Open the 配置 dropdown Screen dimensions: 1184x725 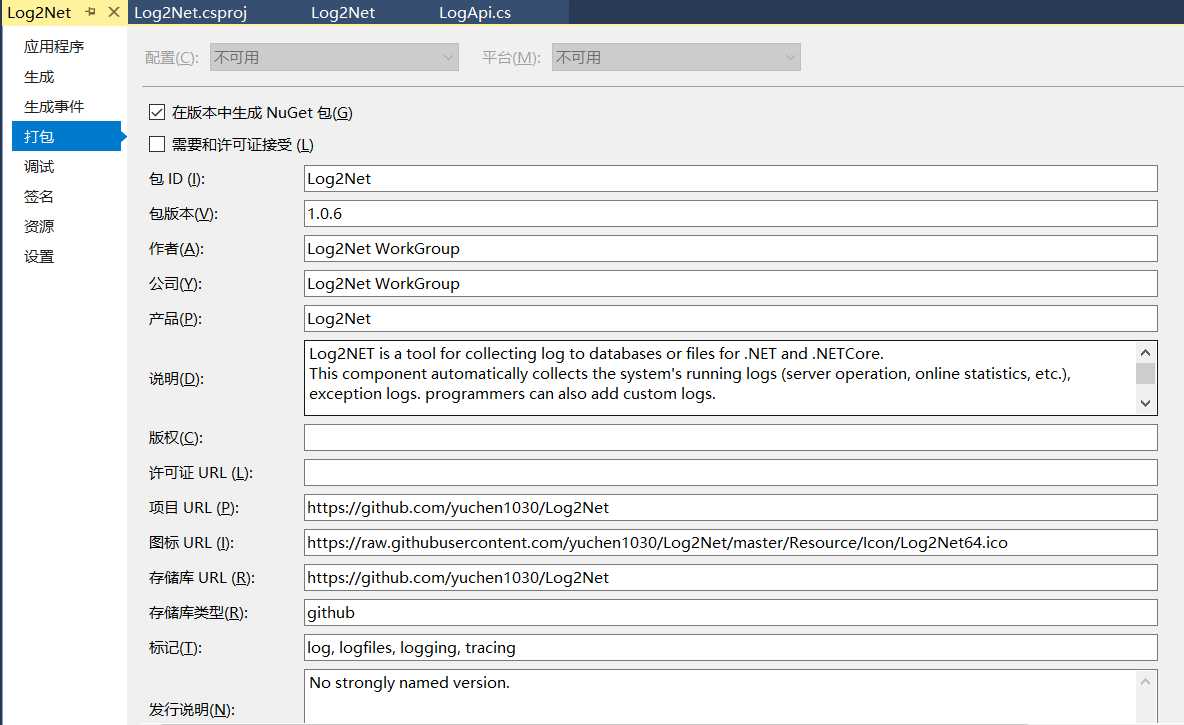point(335,57)
